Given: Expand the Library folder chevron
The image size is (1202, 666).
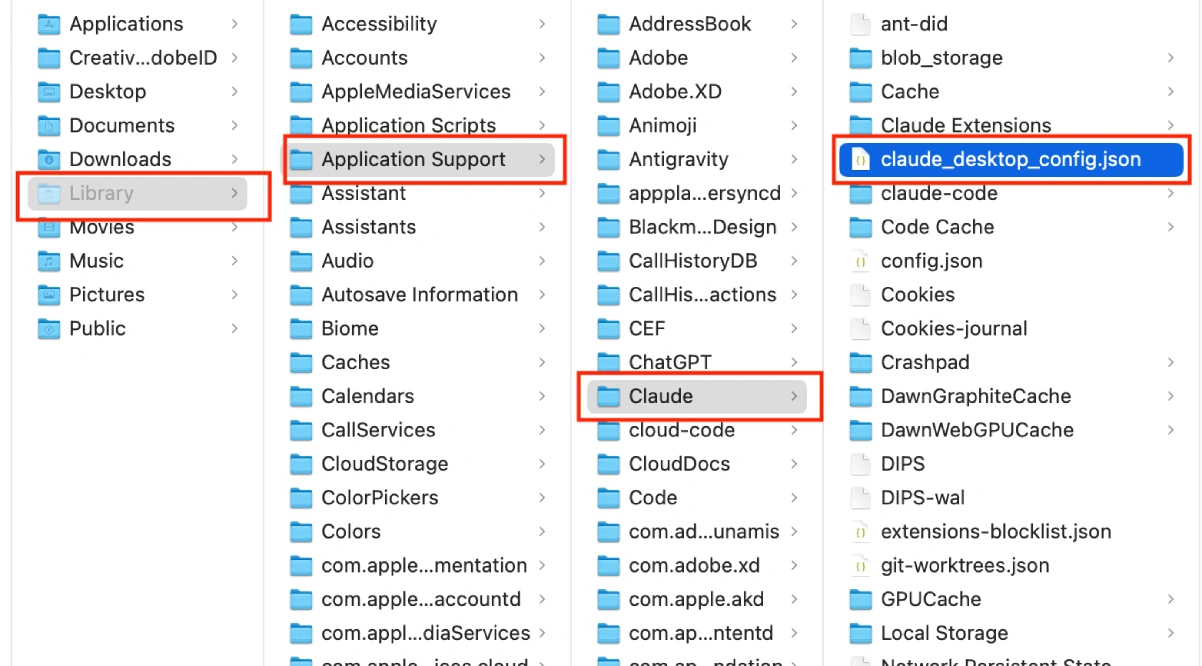Looking at the screenshot, I should pos(234,193).
